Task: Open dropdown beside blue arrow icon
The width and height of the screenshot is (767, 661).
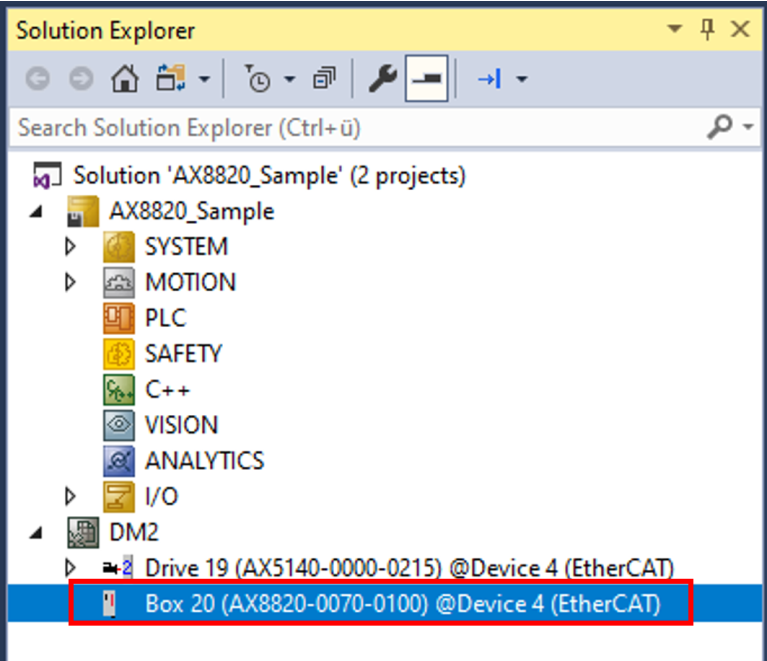Action: click(x=522, y=79)
